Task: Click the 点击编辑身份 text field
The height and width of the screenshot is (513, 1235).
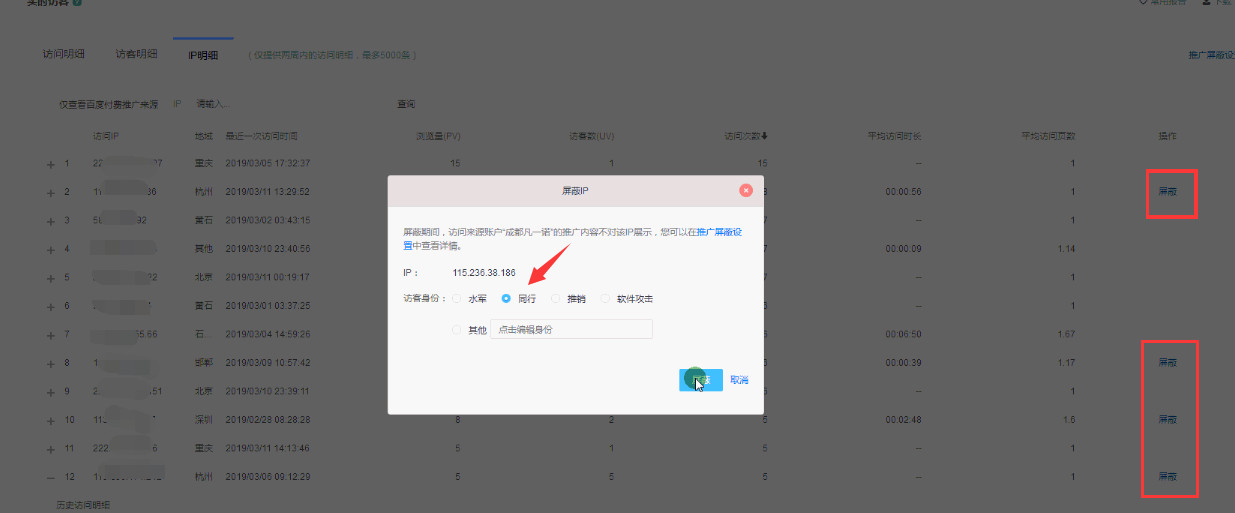Action: coord(571,329)
